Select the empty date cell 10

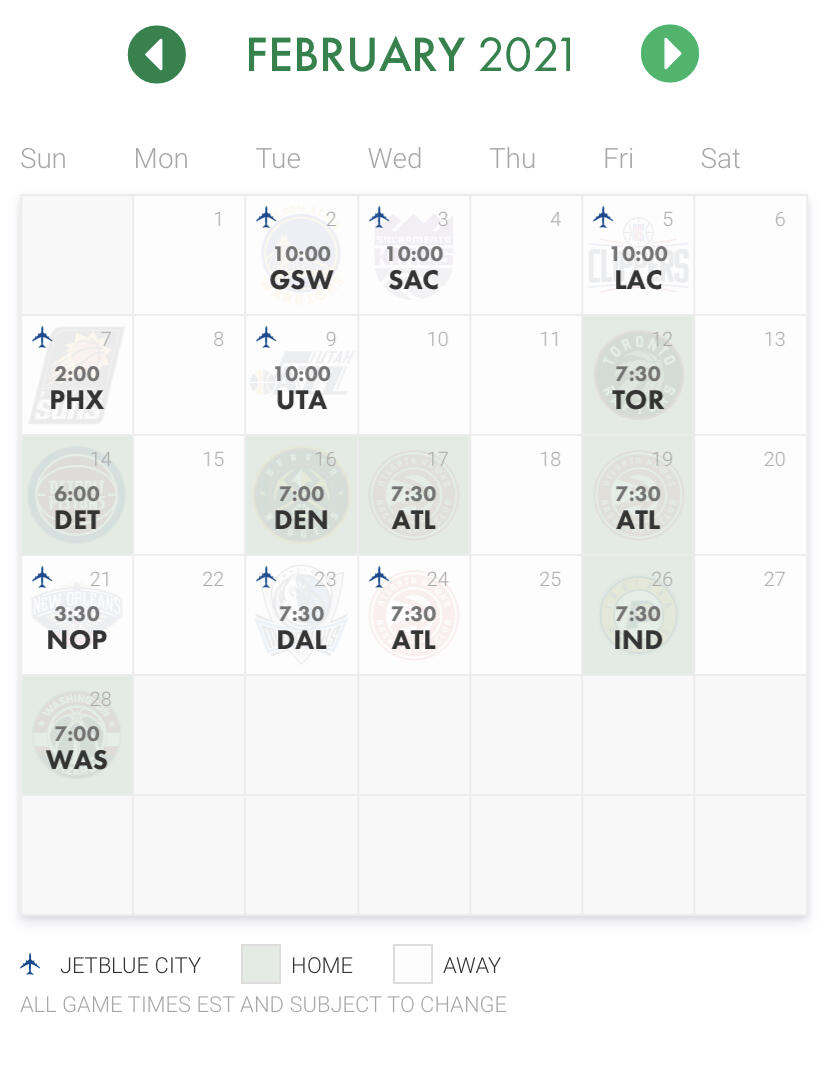coord(414,375)
